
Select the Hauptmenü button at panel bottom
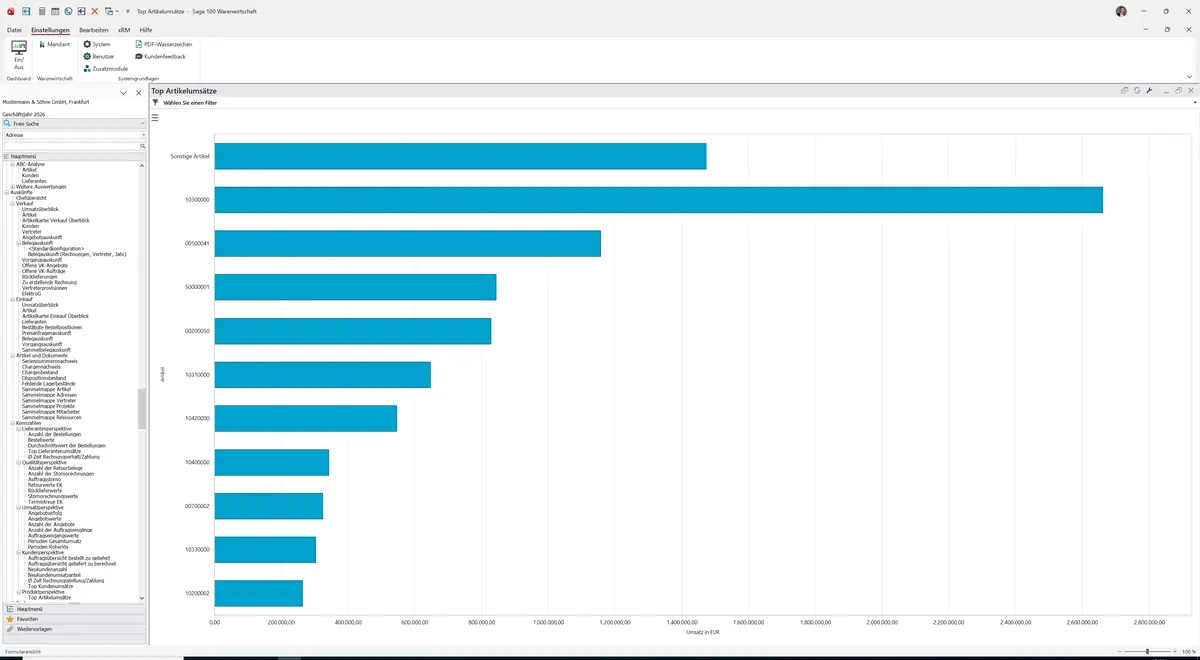[74, 608]
